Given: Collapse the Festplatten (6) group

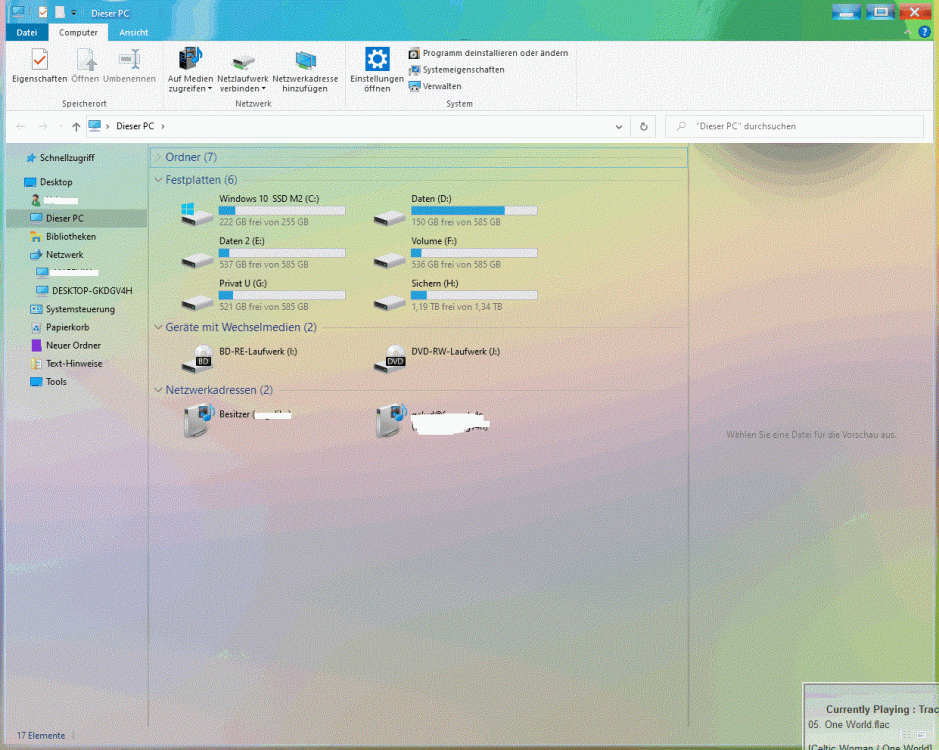Looking at the screenshot, I should tap(159, 180).
